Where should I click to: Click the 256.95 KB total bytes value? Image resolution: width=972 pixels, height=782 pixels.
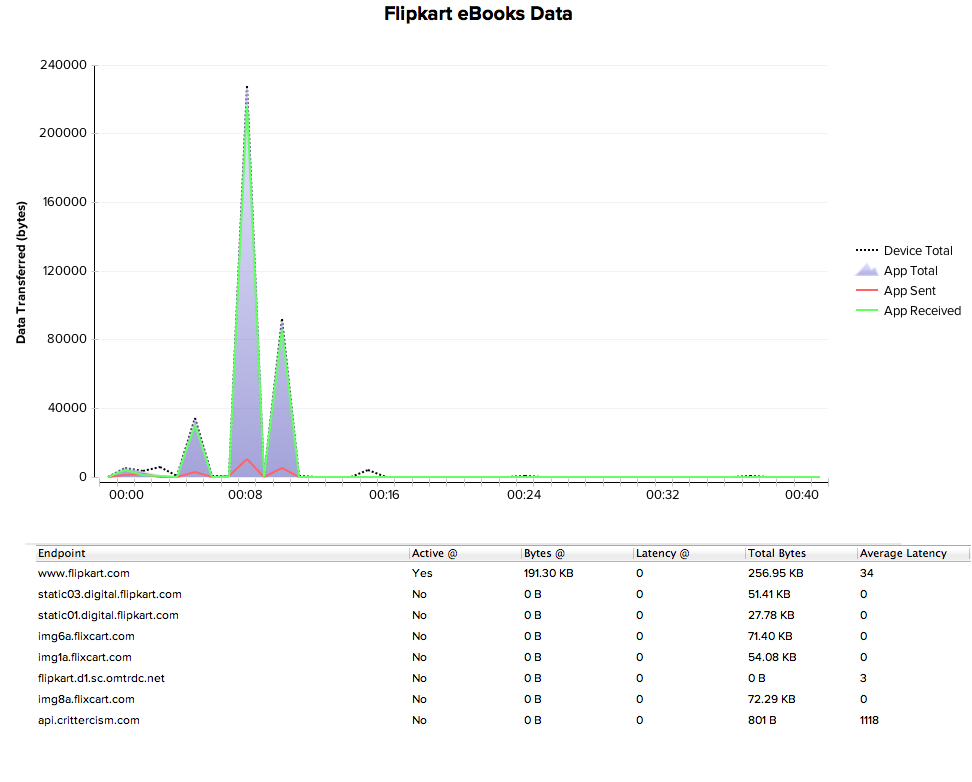[x=775, y=573]
